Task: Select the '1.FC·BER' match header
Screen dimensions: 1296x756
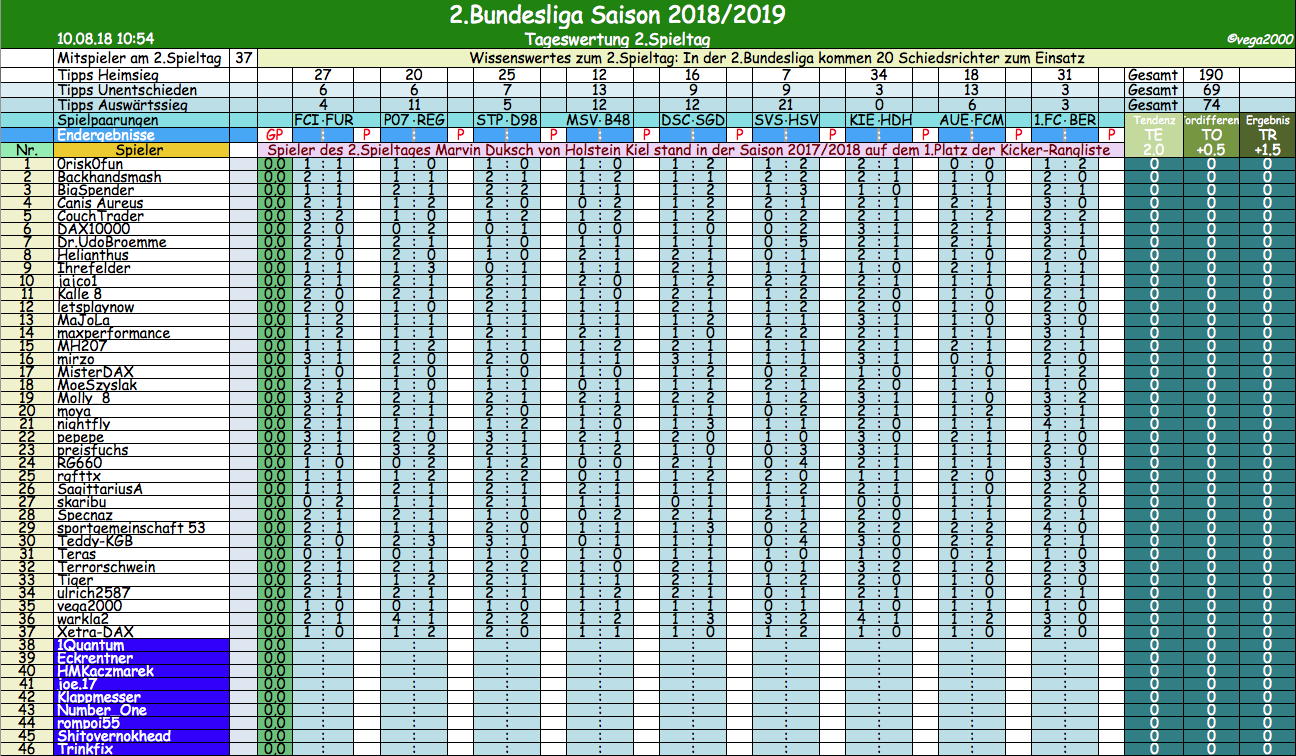Action: 1065,119
